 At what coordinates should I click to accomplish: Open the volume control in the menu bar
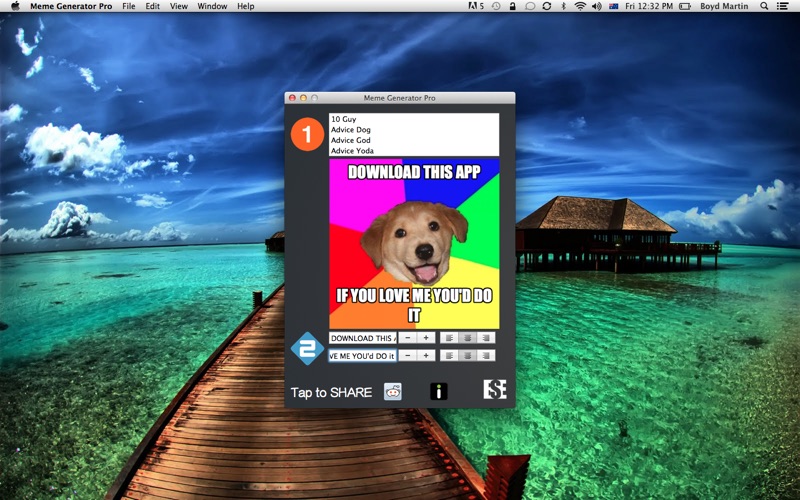(596, 6)
